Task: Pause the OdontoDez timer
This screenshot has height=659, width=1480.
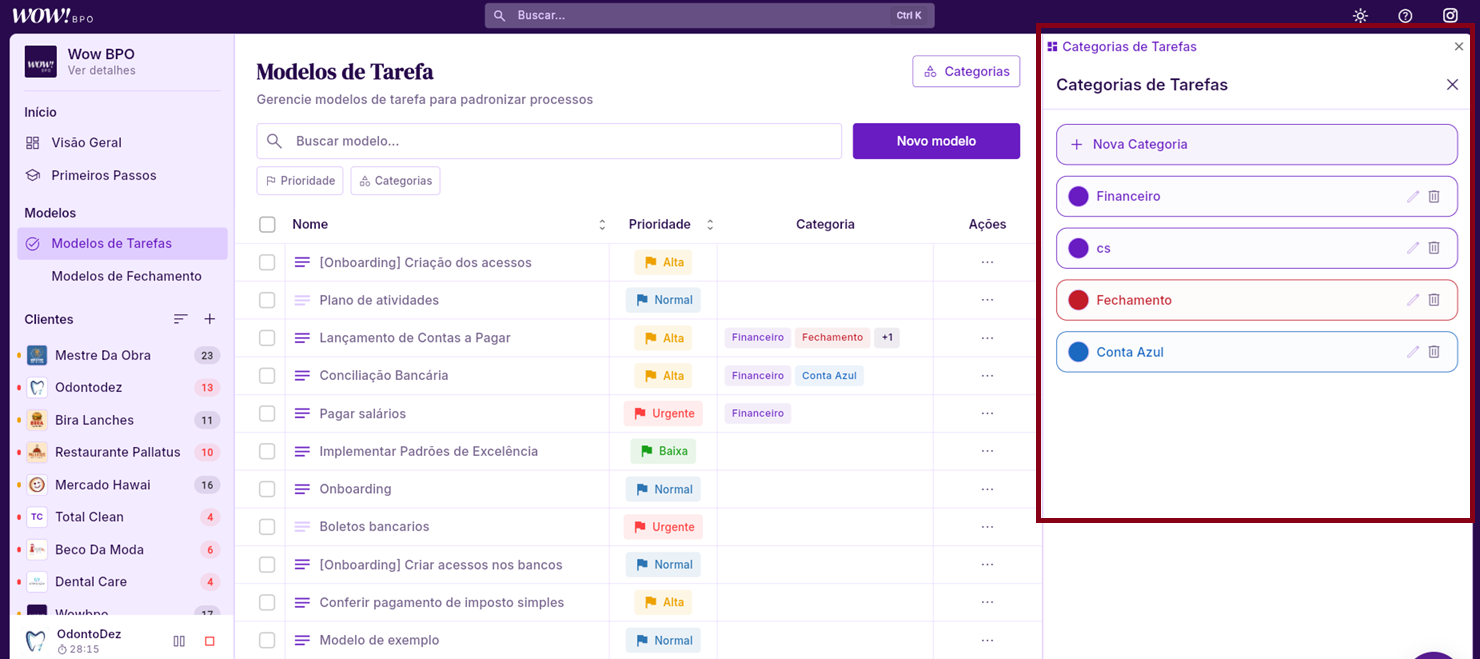Action: pos(179,641)
